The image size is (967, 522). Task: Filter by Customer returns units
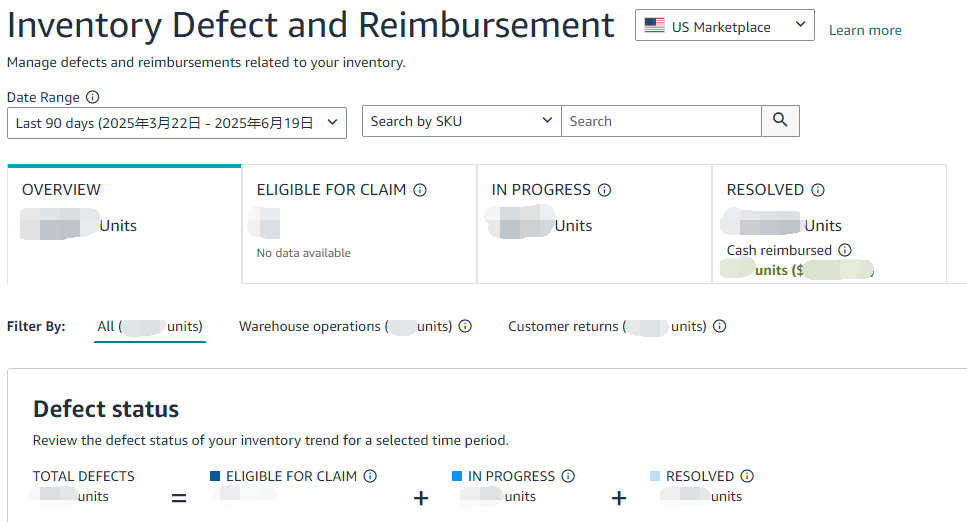click(606, 326)
